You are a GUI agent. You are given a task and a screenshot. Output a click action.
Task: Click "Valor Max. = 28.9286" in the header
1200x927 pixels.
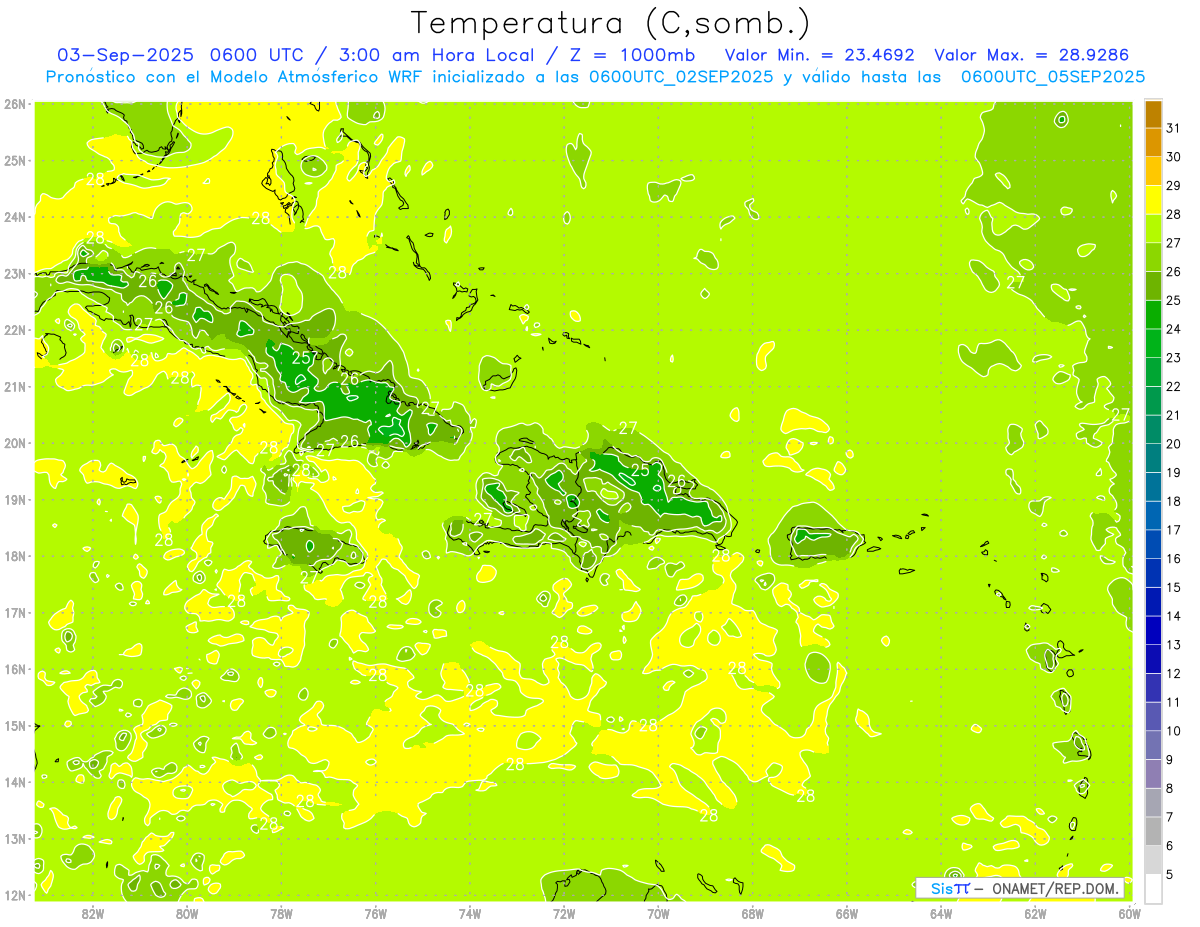1032,55
